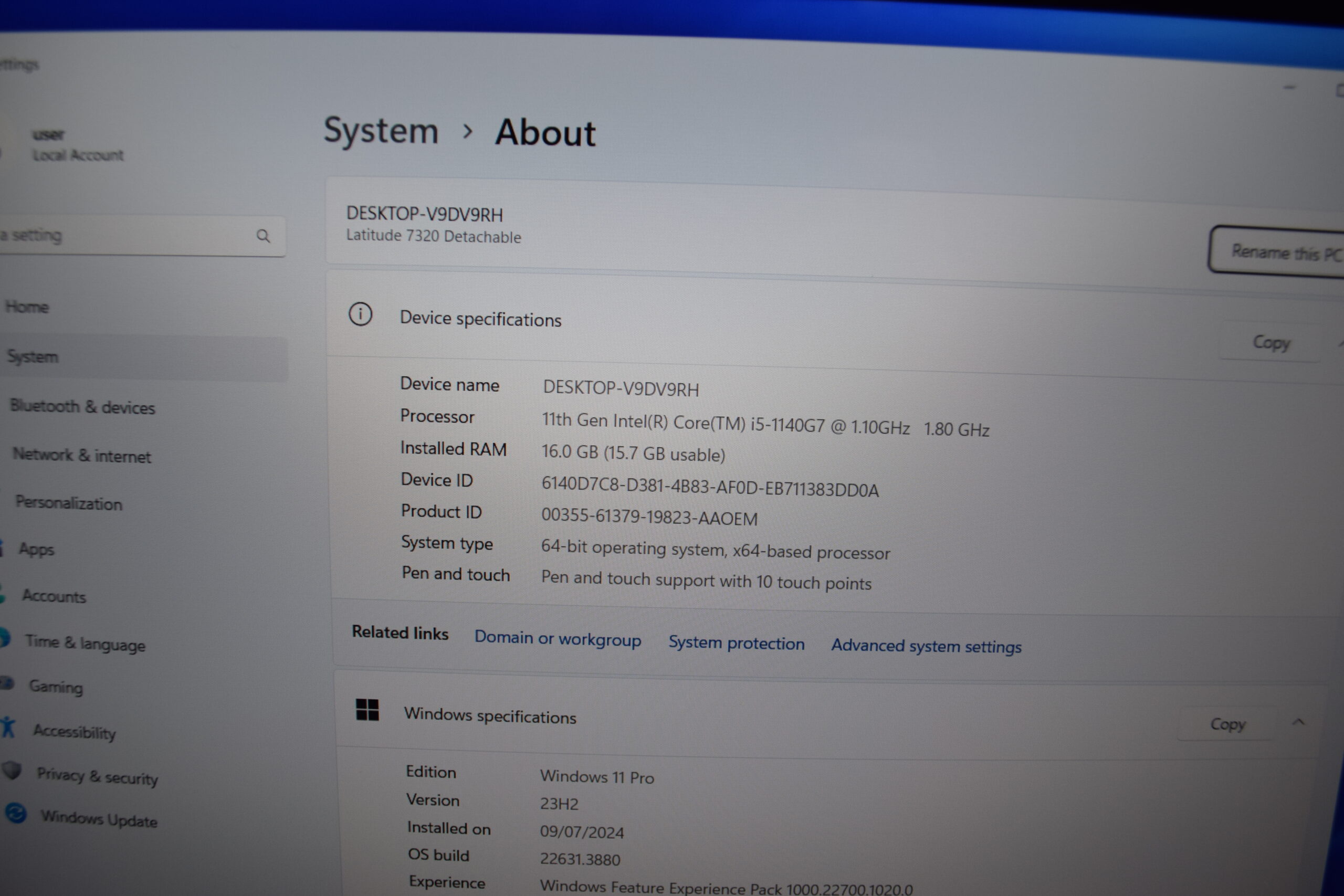Viewport: 1344px width, 896px height.
Task: Click the Accessibility icon in sidebar
Action: [8, 727]
